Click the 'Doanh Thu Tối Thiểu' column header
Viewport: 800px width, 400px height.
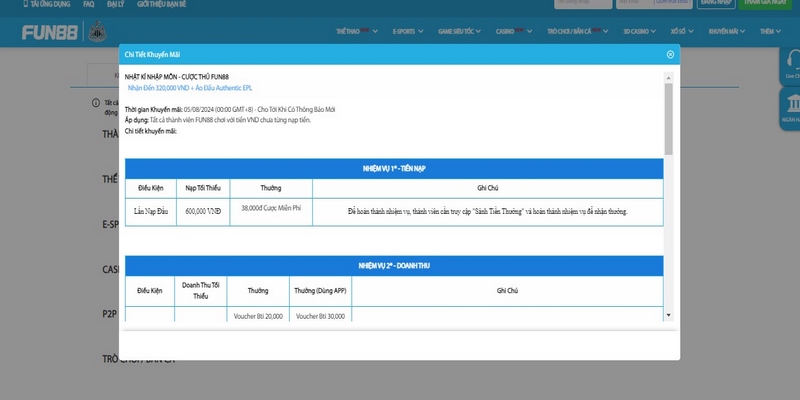[x=201, y=291]
